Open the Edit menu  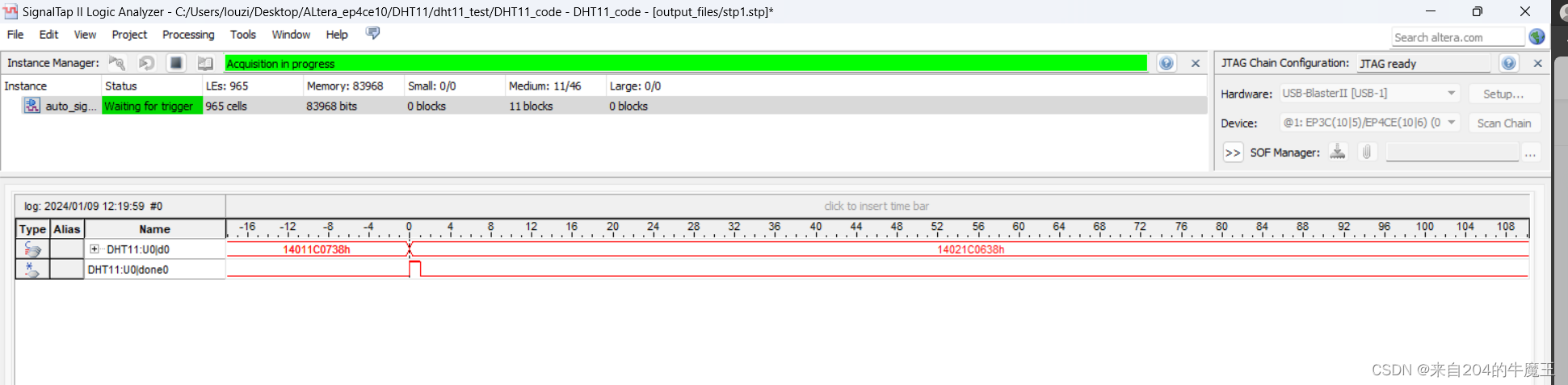(48, 35)
